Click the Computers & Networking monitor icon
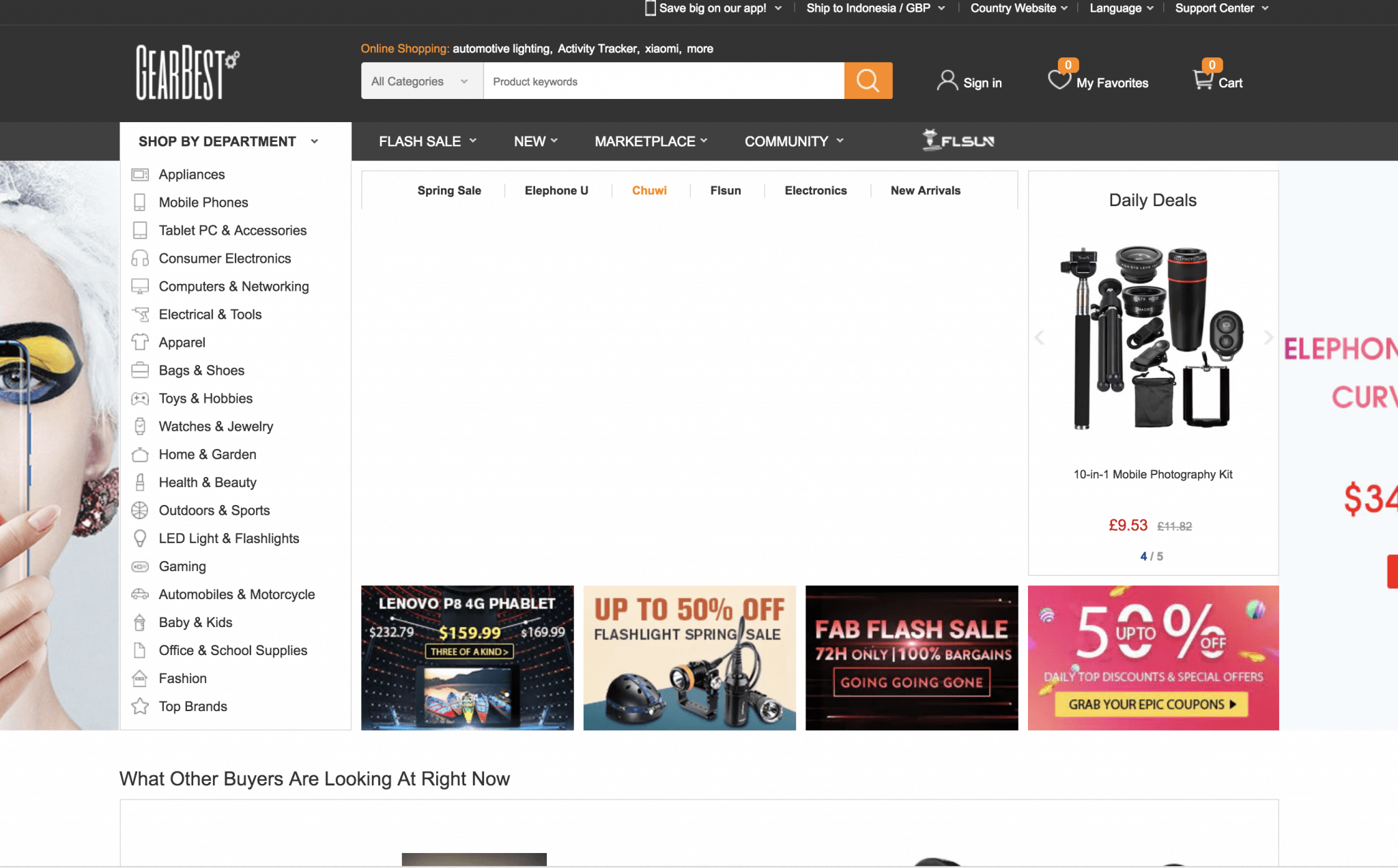1398x868 pixels. (140, 287)
